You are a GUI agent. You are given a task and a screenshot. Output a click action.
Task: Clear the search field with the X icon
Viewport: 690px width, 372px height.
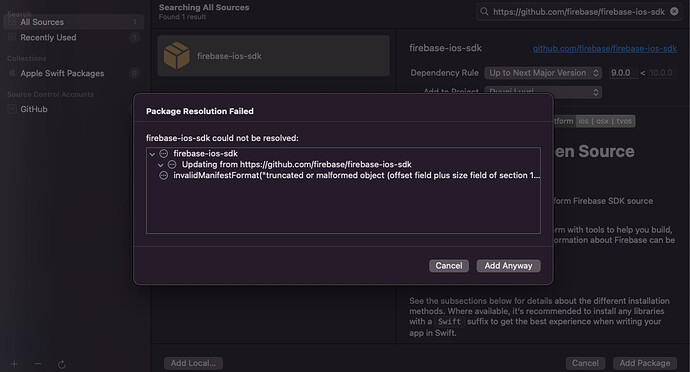coord(674,11)
